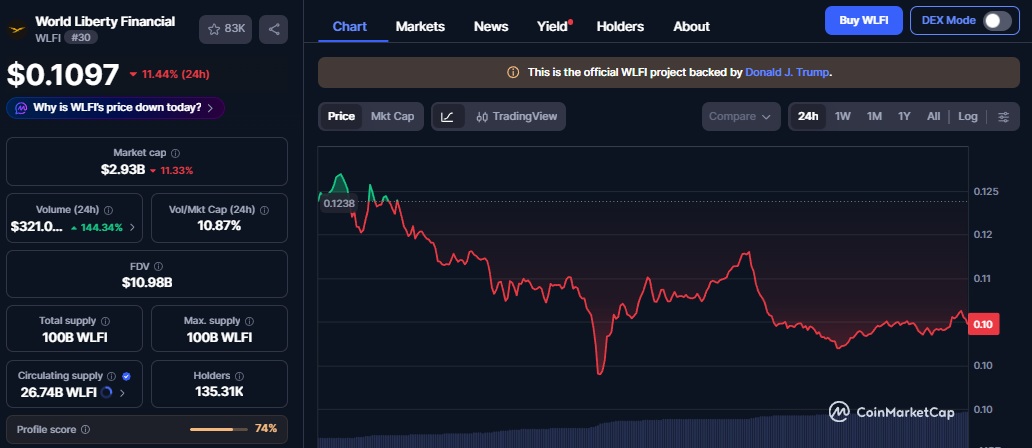This screenshot has height=448, width=1032.
Task: Open chart settings sliders icon
Action: point(1003,116)
